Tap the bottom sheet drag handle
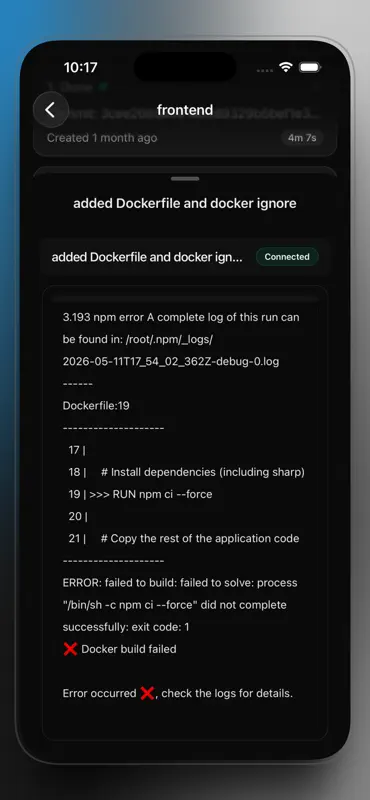Viewport: 370px width, 800px height. 185,179
